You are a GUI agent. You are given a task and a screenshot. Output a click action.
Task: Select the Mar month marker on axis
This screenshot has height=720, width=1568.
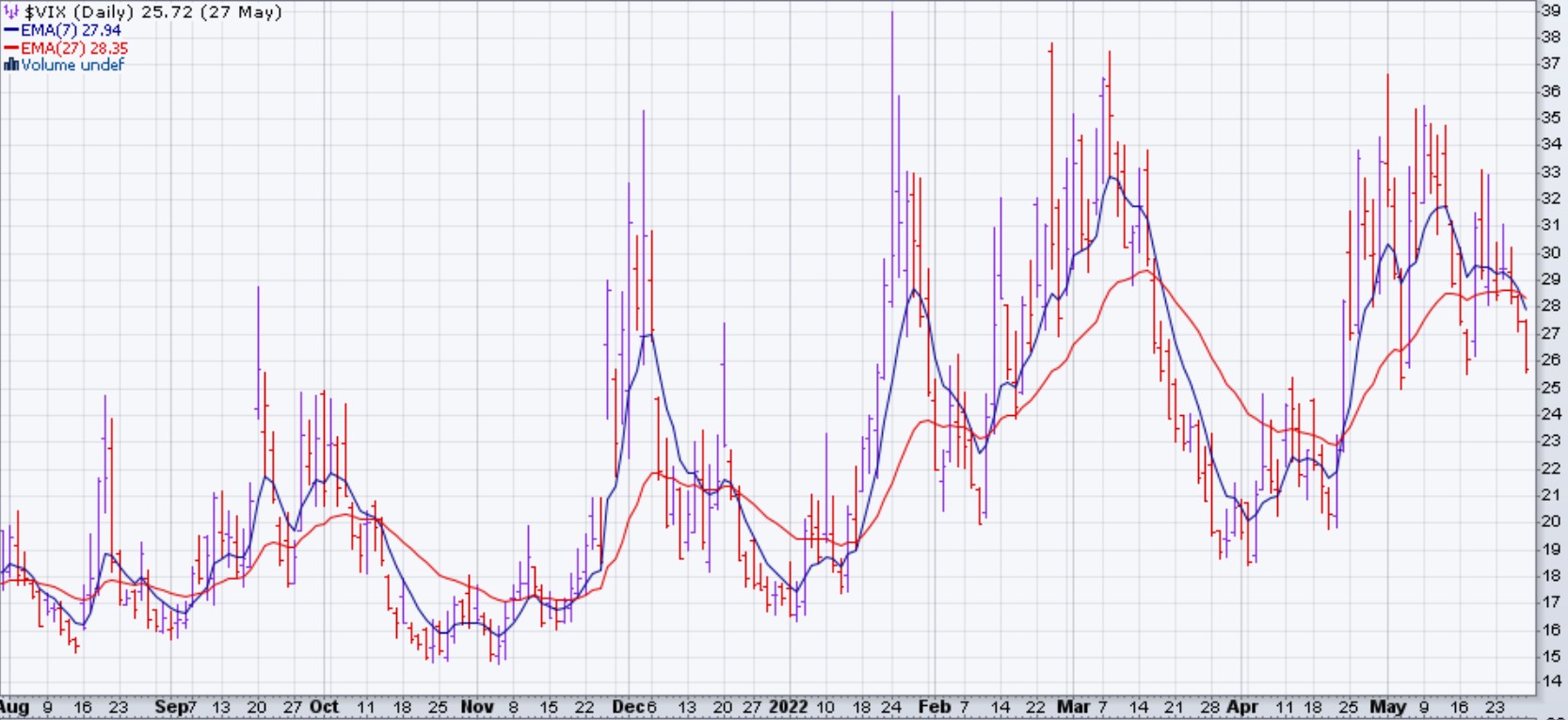tap(1072, 707)
